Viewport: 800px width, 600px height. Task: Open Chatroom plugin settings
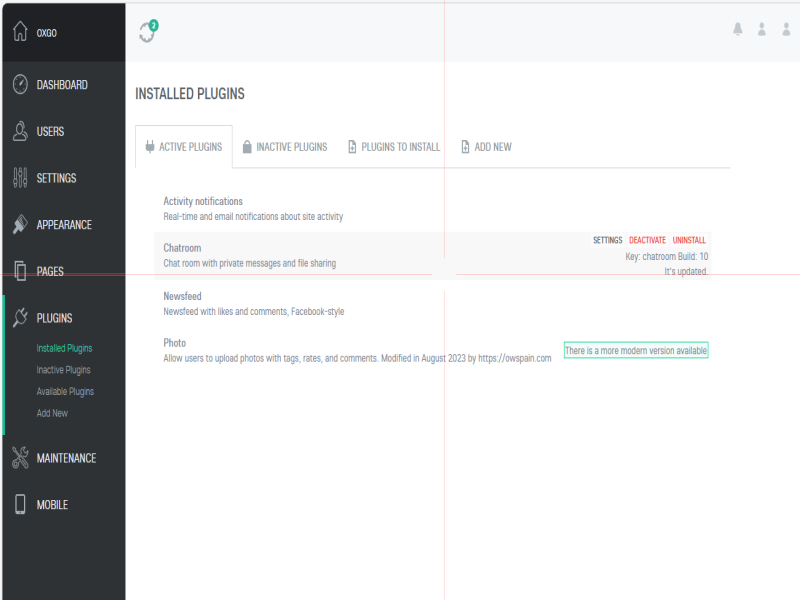pos(607,240)
